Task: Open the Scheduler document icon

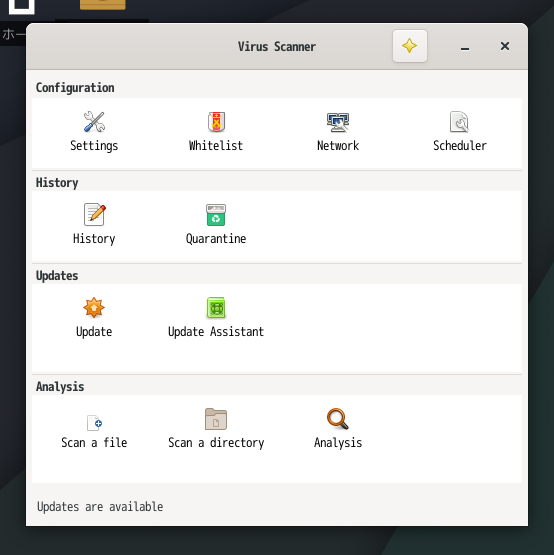Action: pyautogui.click(x=459, y=122)
